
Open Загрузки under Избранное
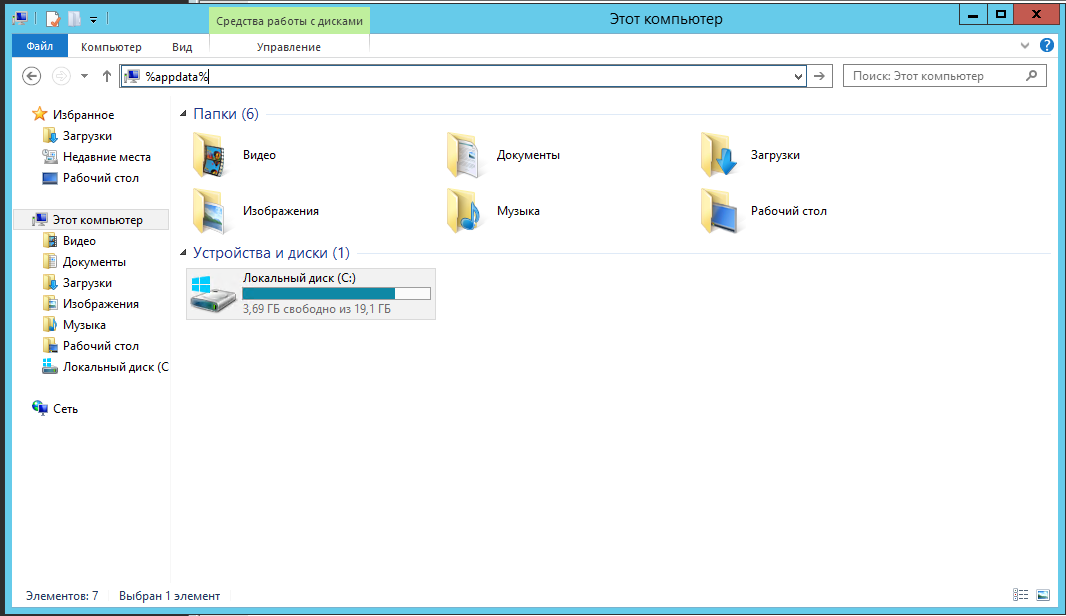(x=87, y=136)
